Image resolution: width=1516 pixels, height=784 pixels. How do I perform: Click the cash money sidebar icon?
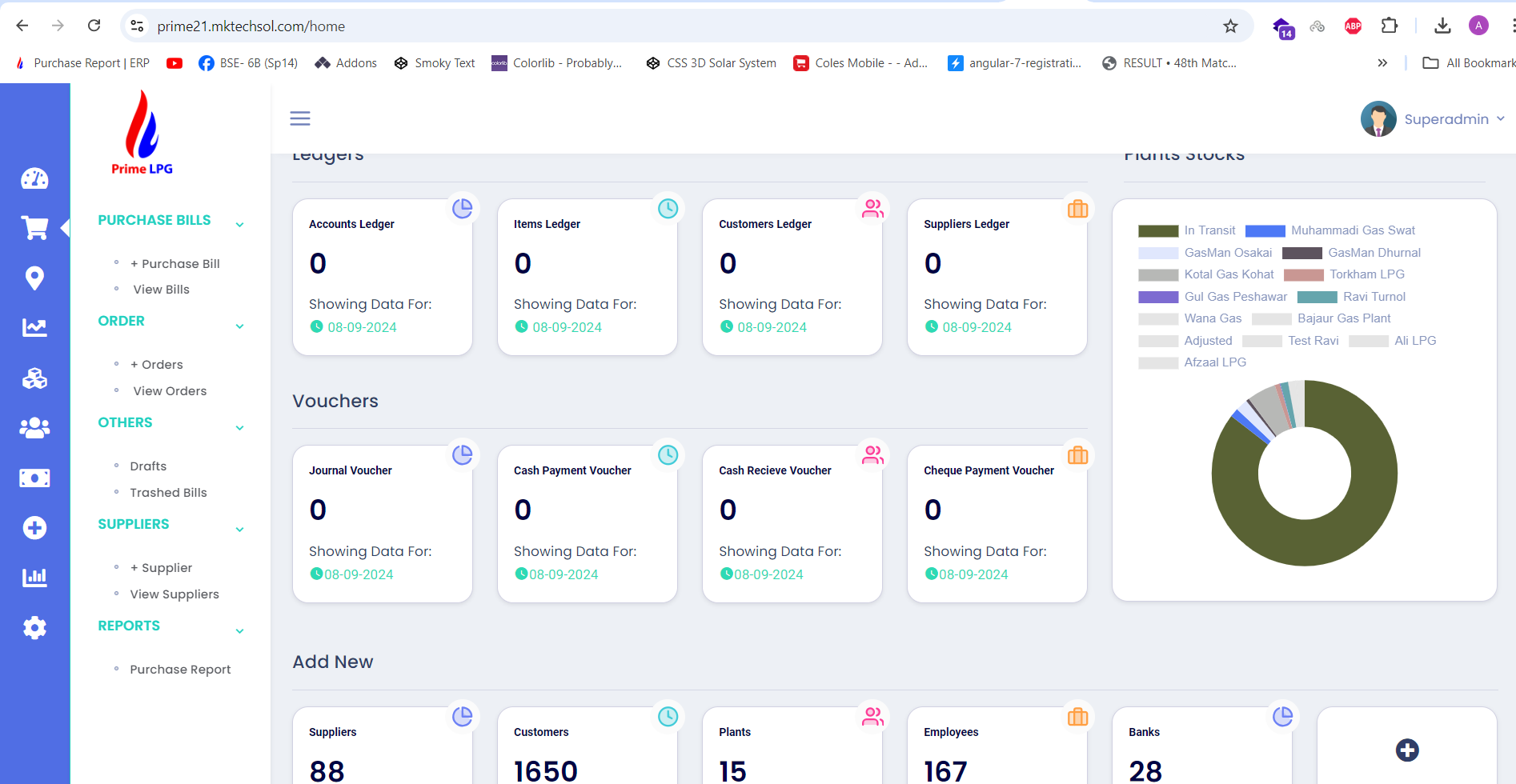(x=34, y=478)
